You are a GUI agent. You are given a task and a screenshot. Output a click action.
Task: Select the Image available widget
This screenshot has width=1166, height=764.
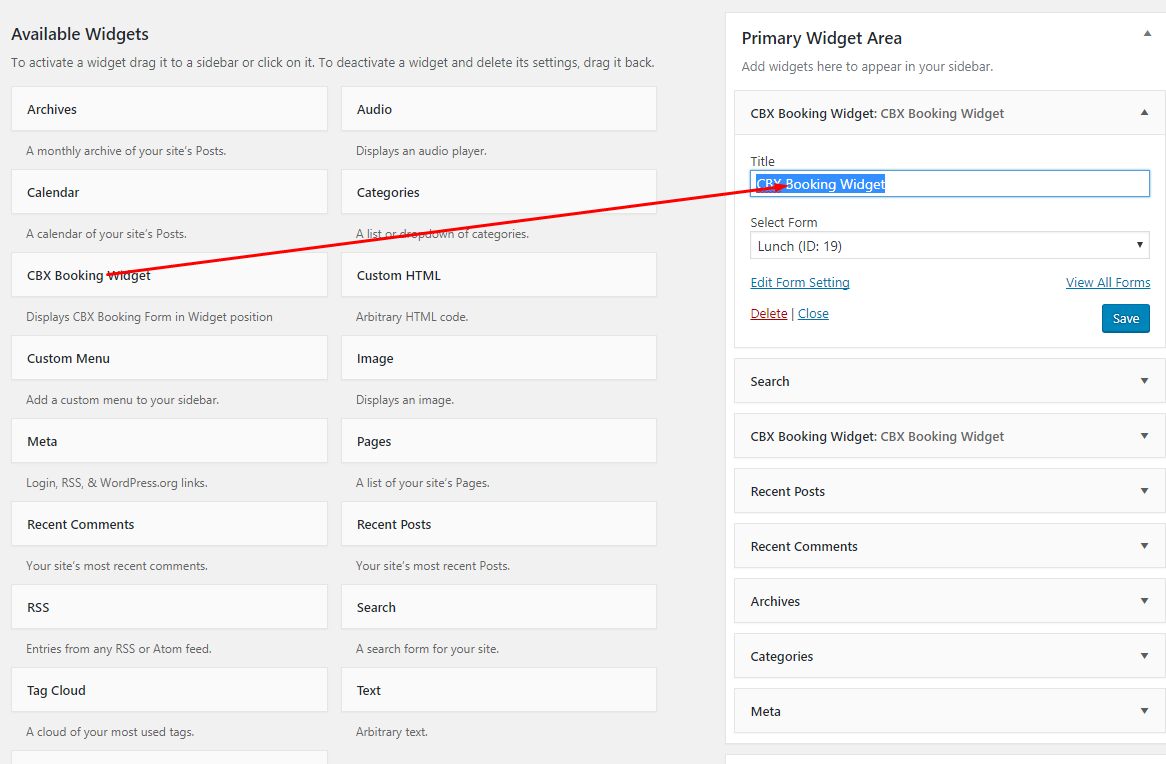tap(499, 358)
